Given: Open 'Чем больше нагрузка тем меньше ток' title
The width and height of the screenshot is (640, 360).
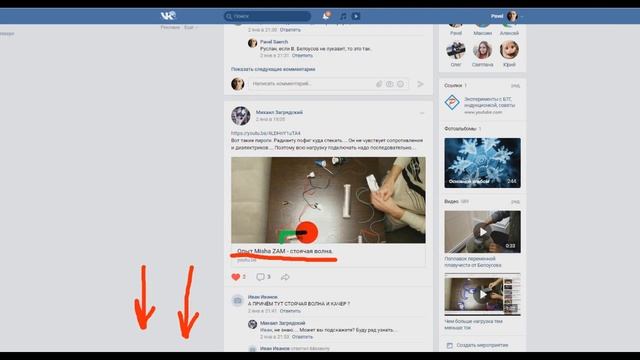Looking at the screenshot, I should (x=473, y=324).
